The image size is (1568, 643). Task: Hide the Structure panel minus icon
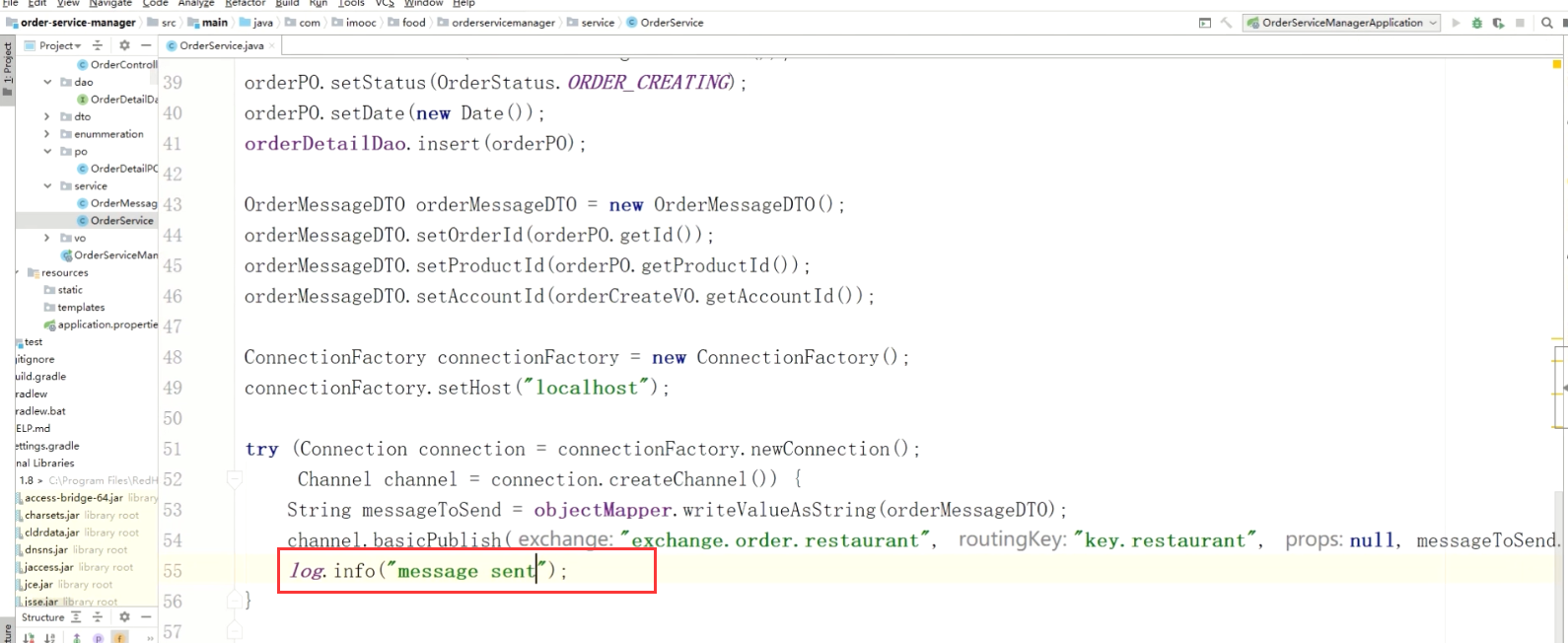146,617
